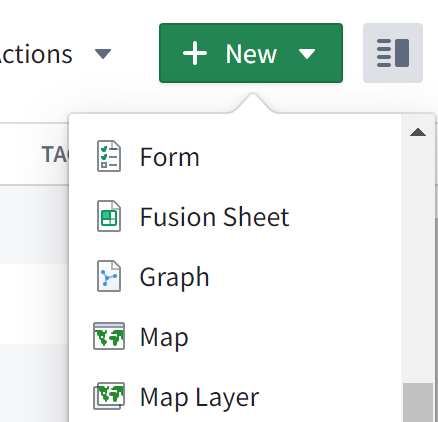Expand the Actions dropdown arrow
This screenshot has height=422, width=438.
103,54
